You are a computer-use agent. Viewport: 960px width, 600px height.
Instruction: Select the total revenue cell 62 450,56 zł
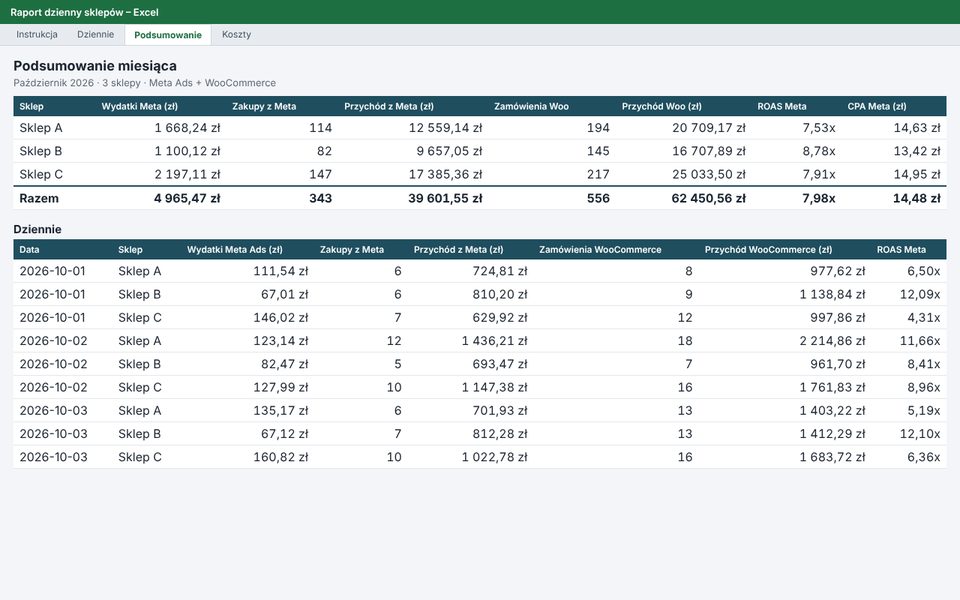(x=708, y=198)
